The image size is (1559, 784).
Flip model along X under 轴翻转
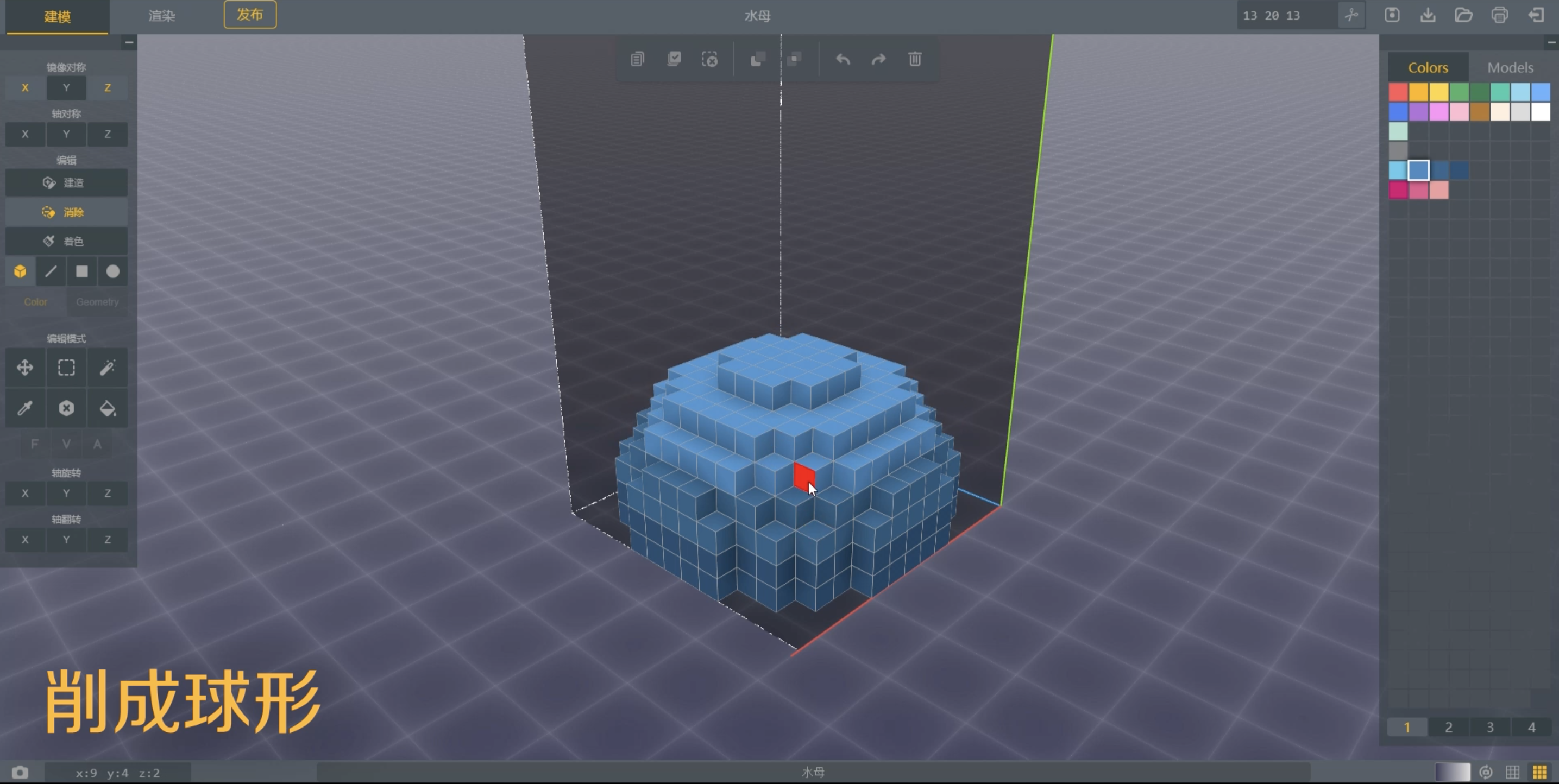coord(25,540)
